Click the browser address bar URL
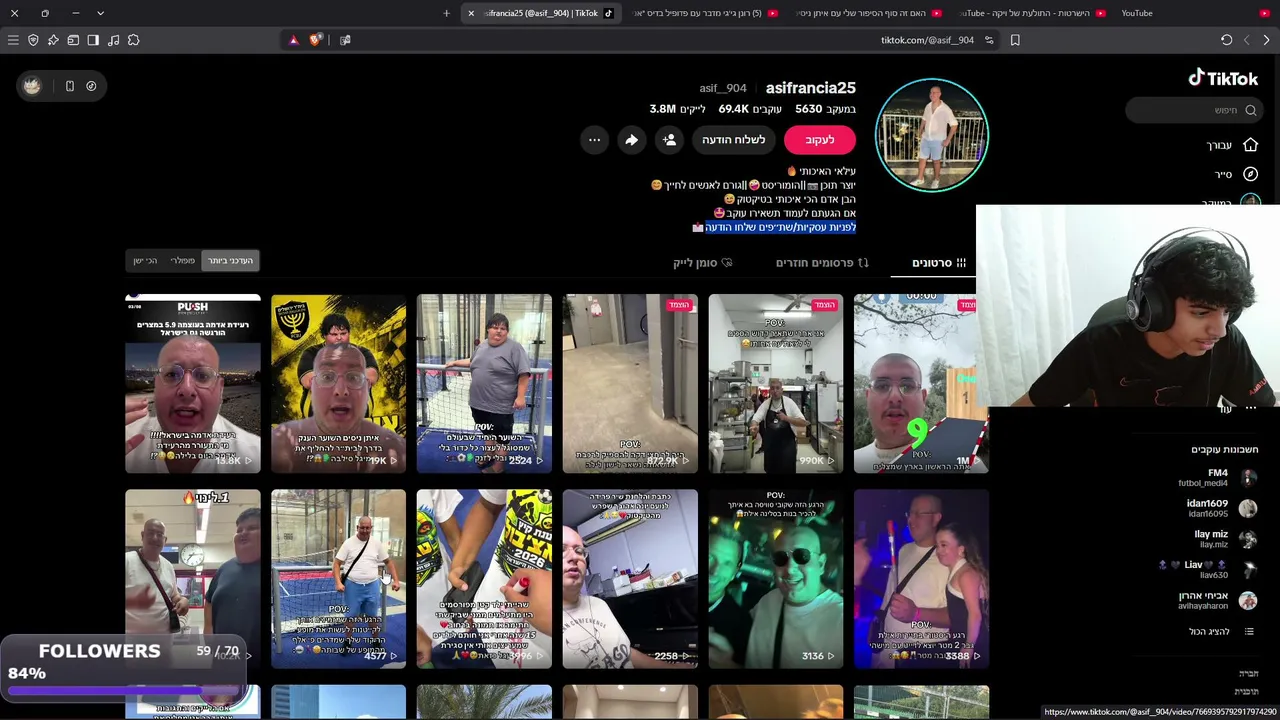 click(927, 40)
